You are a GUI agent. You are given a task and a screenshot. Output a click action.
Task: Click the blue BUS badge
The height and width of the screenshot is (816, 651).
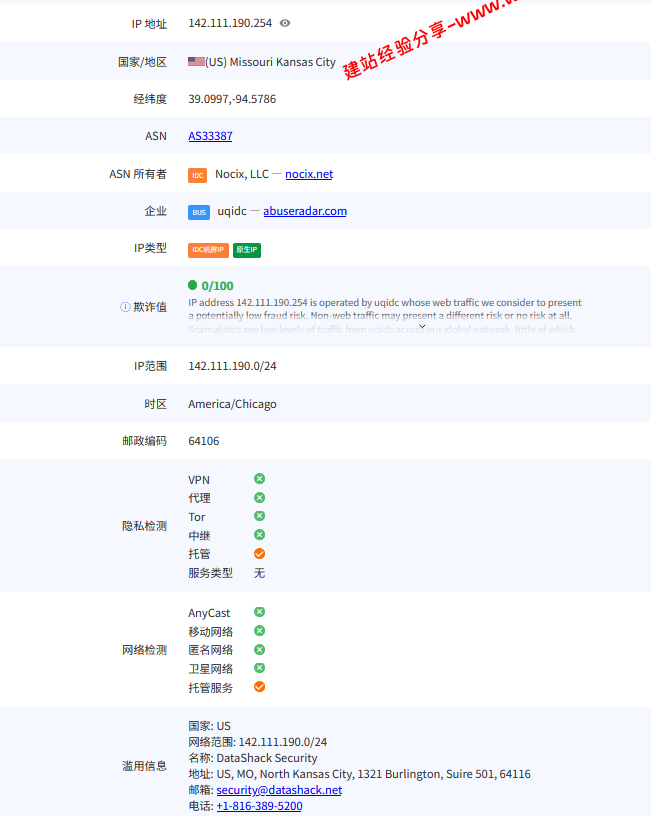[x=199, y=212]
